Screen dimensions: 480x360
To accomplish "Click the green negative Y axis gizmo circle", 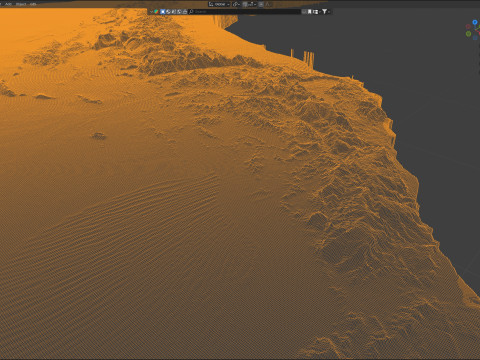I will [468, 34].
